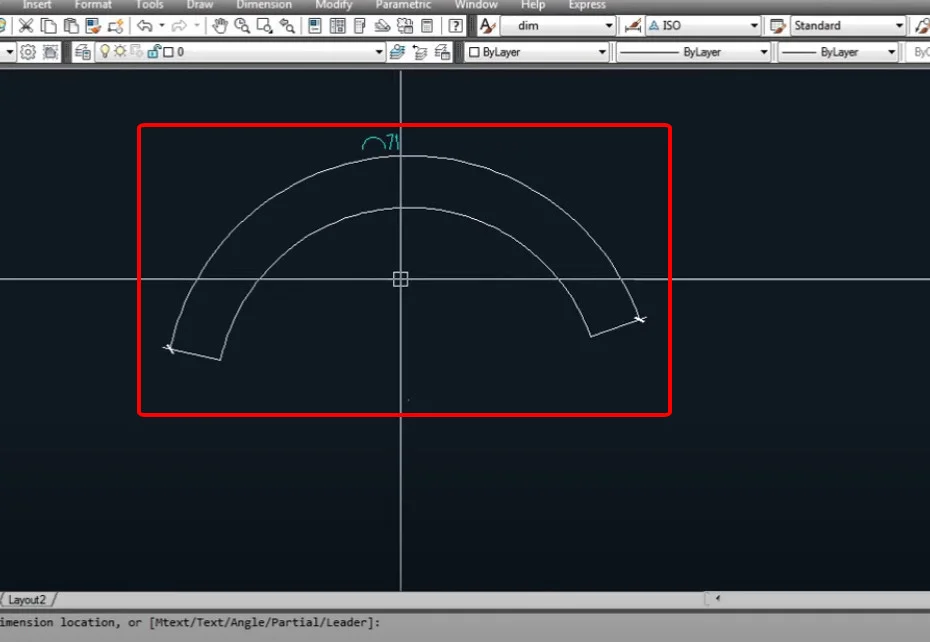
Task: Click the ByLayer color box swatch
Action: pos(474,52)
